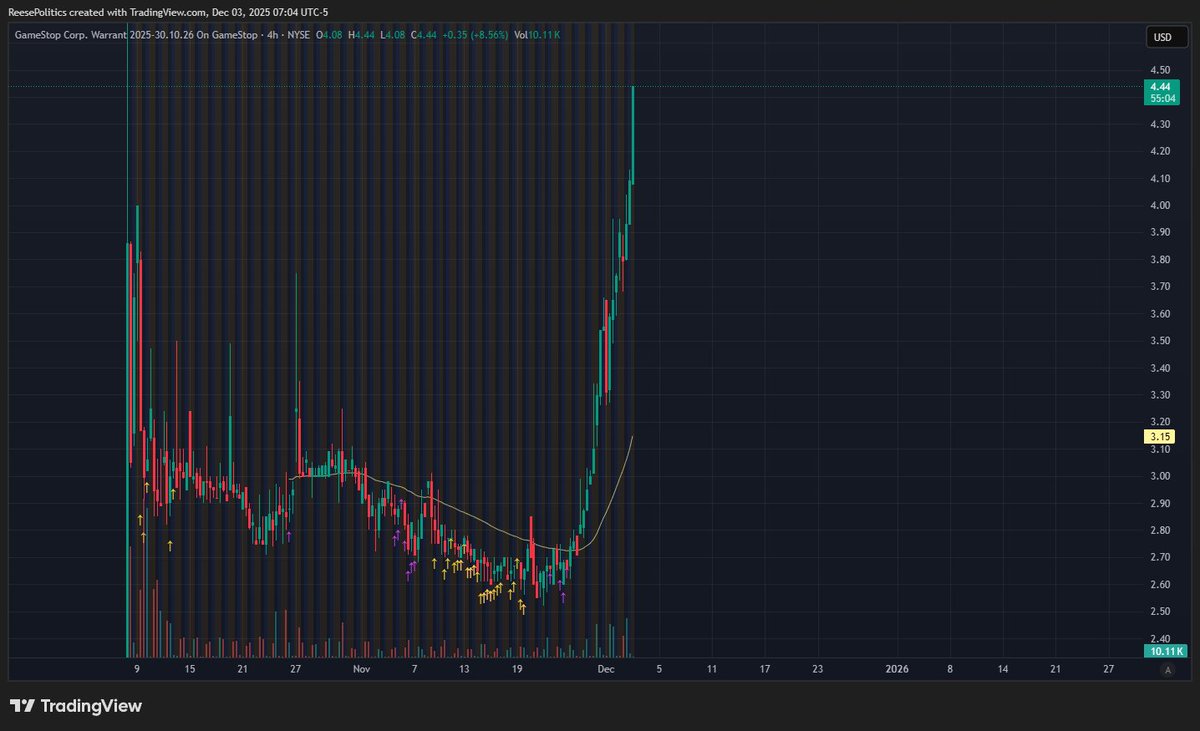The height and width of the screenshot is (731, 1200).
Task: Click the 2.60 price axis label
Action: point(1160,584)
